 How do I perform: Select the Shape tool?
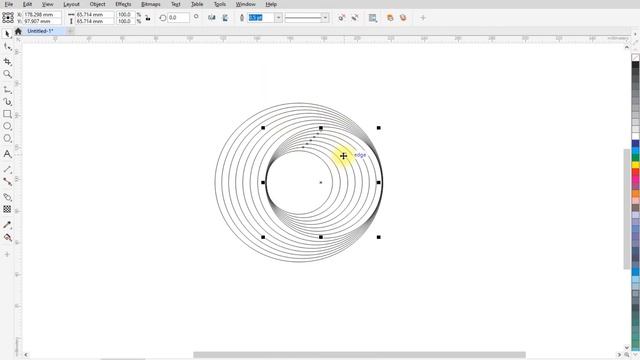pyautogui.click(x=7, y=47)
